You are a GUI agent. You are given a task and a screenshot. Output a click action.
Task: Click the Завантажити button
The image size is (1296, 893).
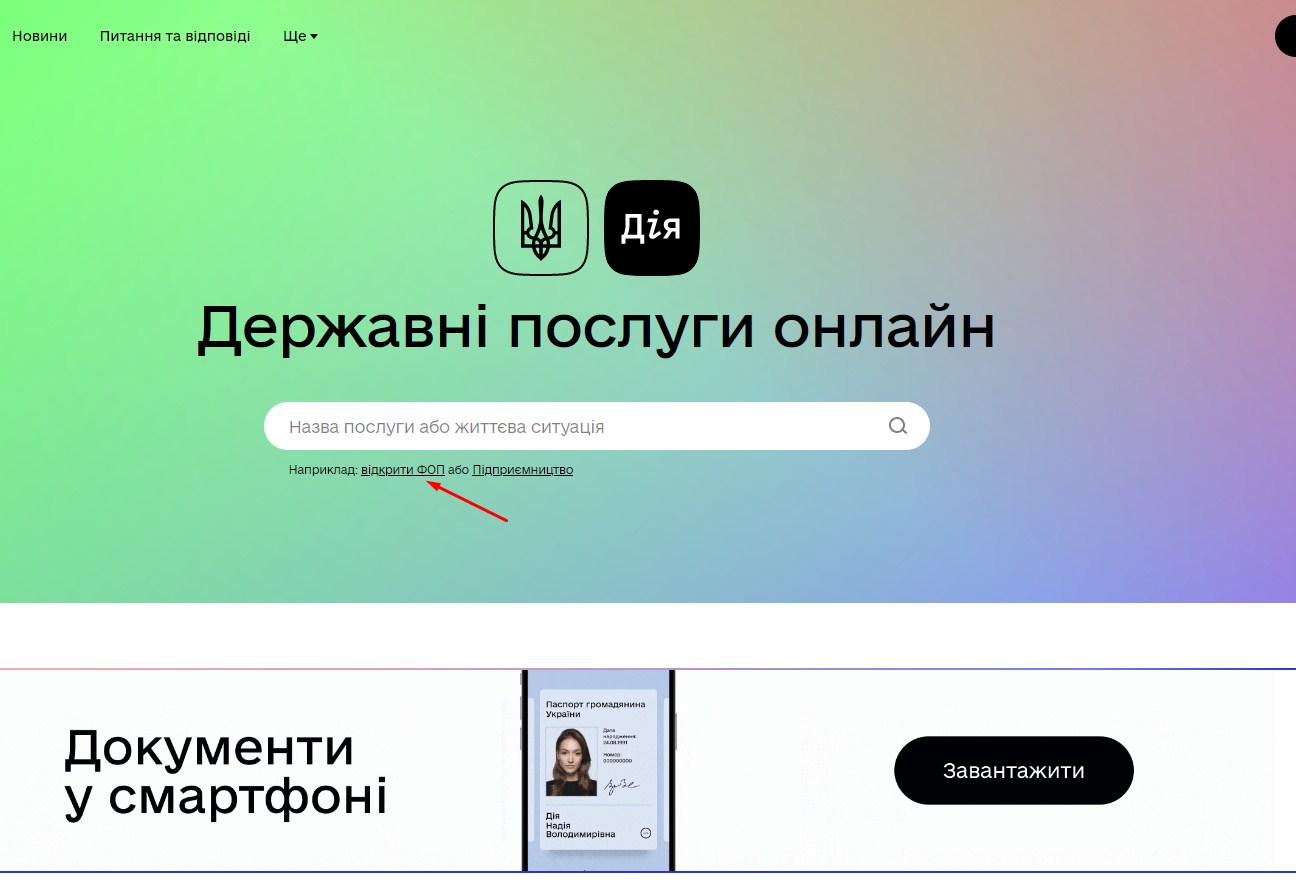(x=1014, y=771)
